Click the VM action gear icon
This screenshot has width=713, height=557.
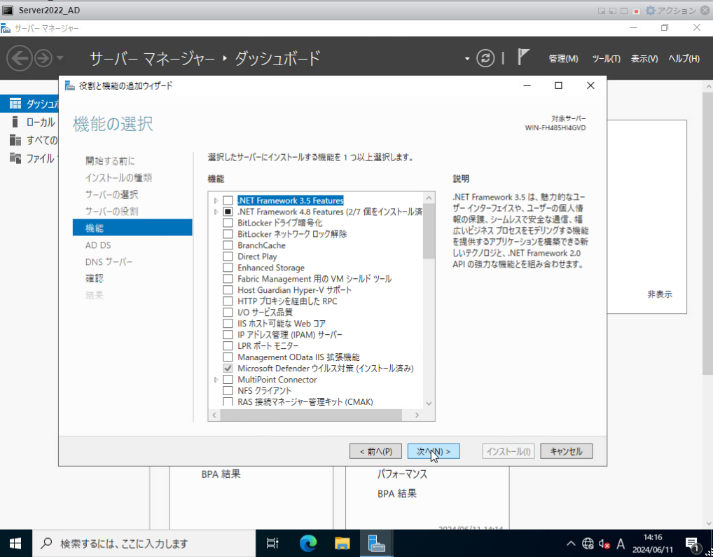(x=651, y=10)
